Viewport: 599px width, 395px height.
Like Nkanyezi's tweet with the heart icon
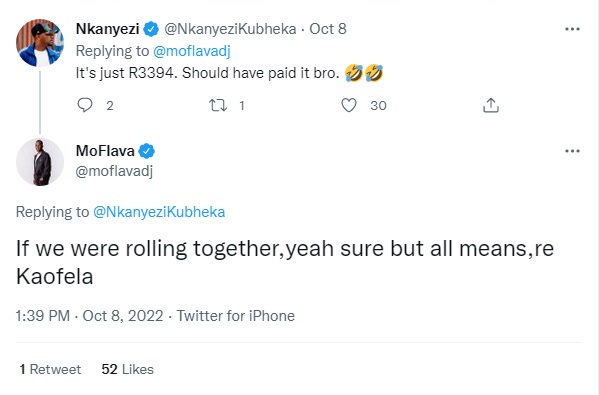click(349, 105)
